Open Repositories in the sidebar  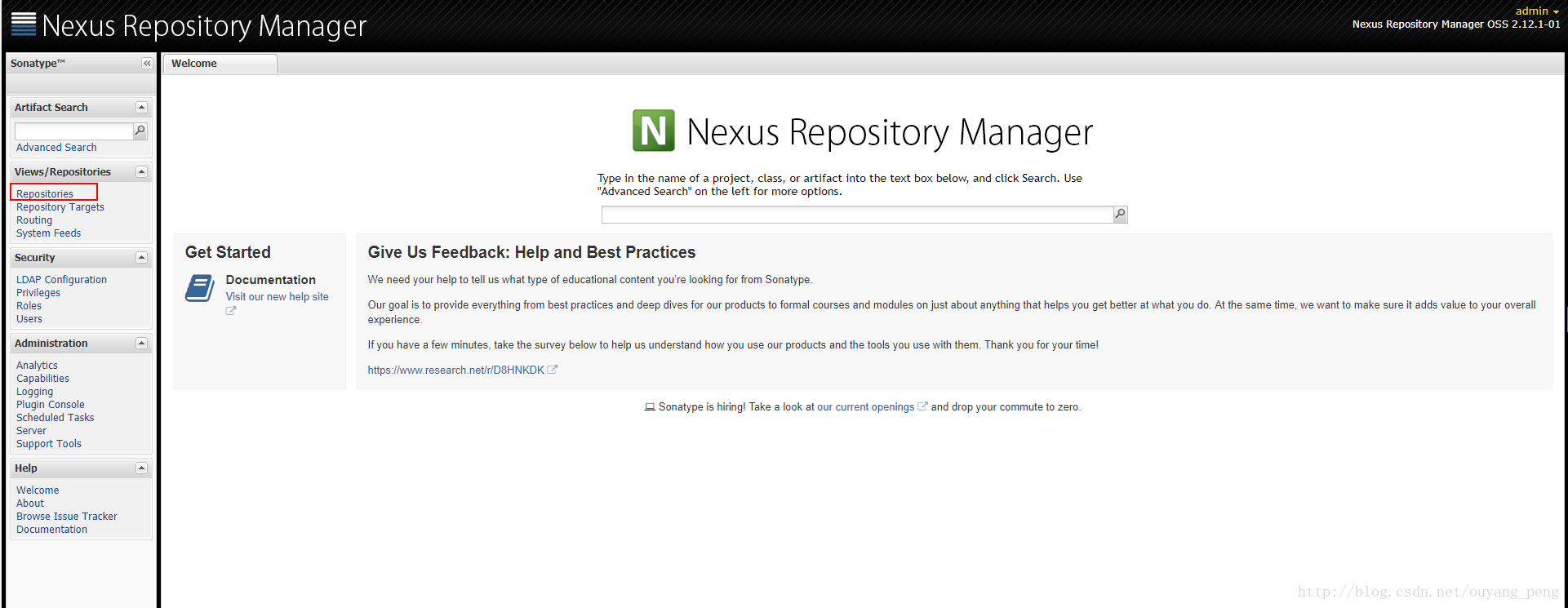coord(45,194)
